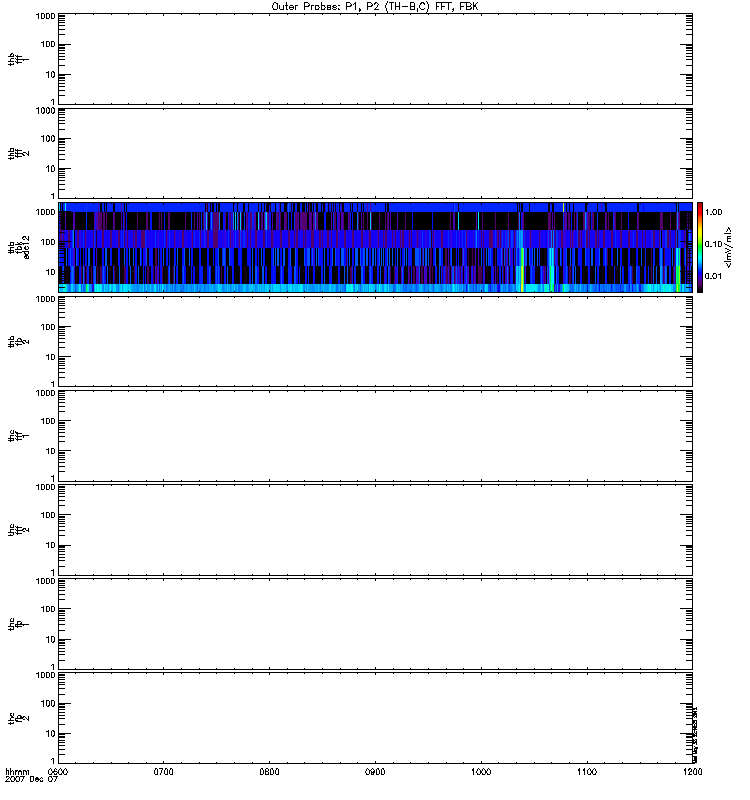Click the 'thc fff 2' panel label
The width and height of the screenshot is (750, 800).
[x=18, y=530]
